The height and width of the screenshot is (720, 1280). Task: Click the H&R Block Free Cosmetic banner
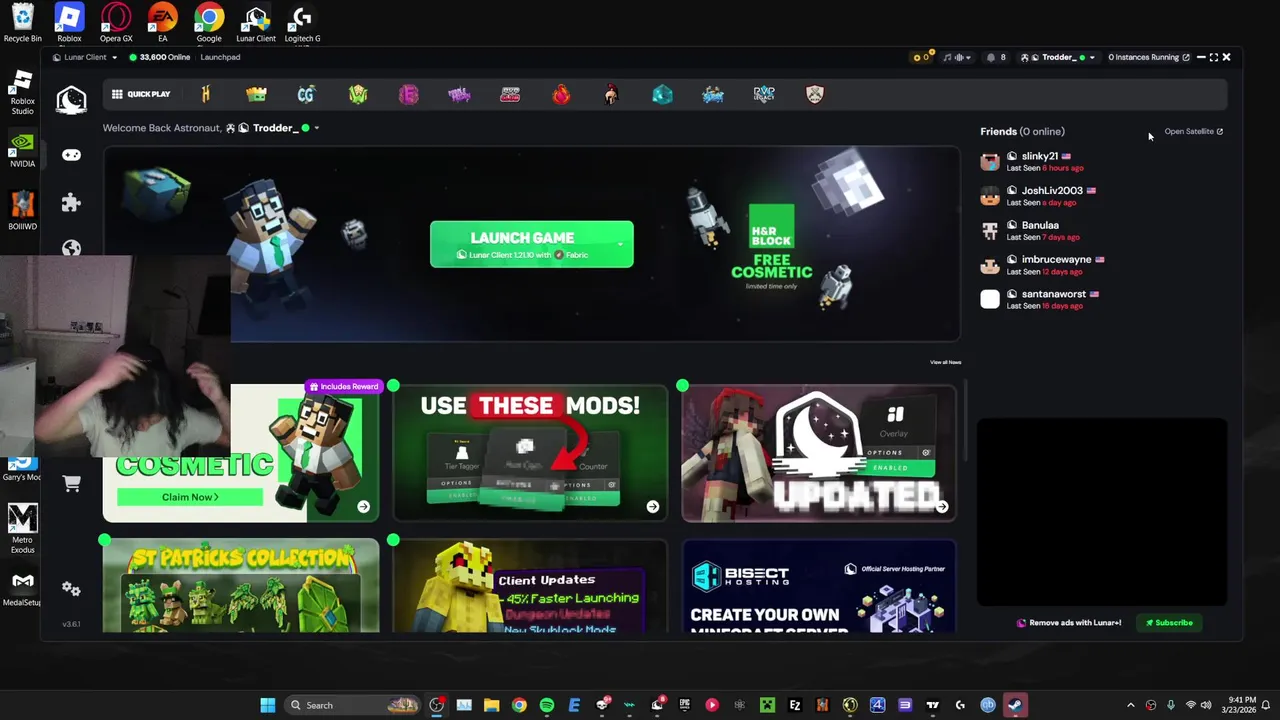(771, 247)
